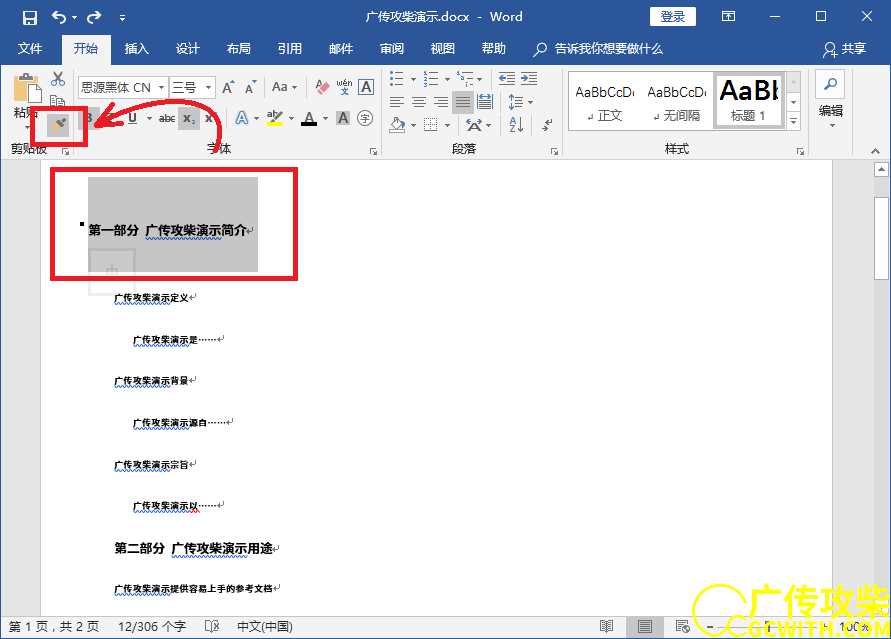The height and width of the screenshot is (639, 891).
Task: Expand the styles gallery more arrow
Action: pyautogui.click(x=794, y=120)
